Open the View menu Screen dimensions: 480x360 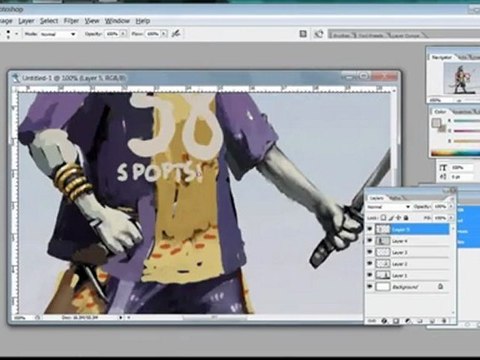(92, 21)
